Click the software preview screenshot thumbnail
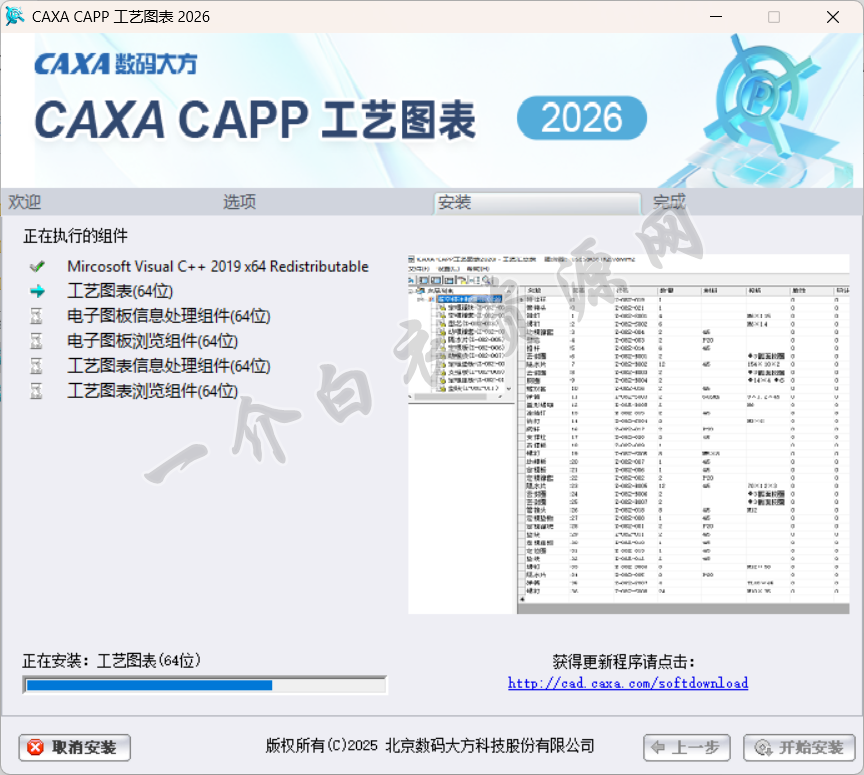Viewport: 864px width, 775px height. click(x=628, y=434)
